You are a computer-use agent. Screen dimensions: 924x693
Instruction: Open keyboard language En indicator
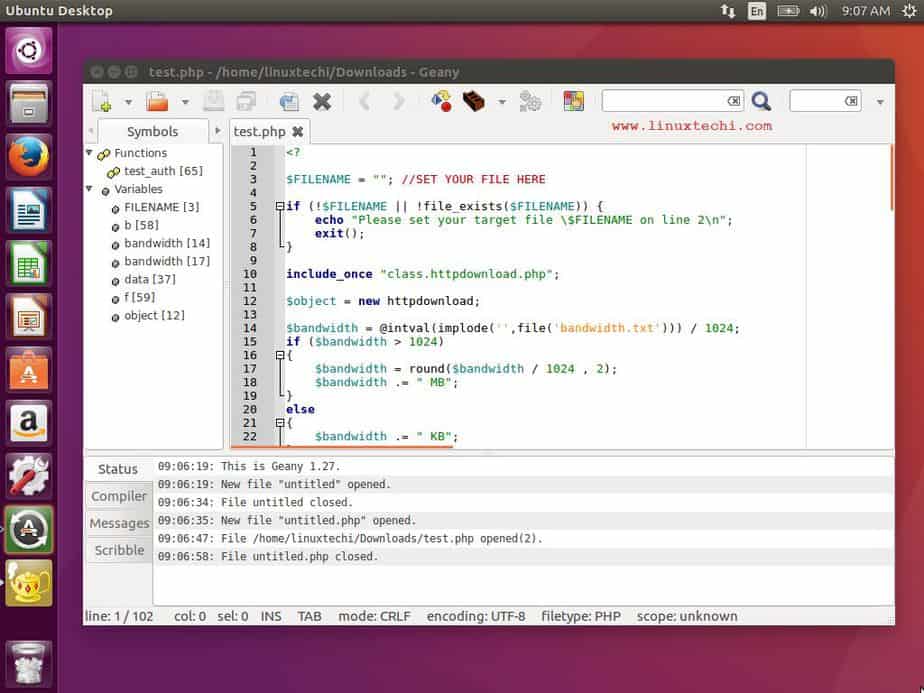coord(757,11)
